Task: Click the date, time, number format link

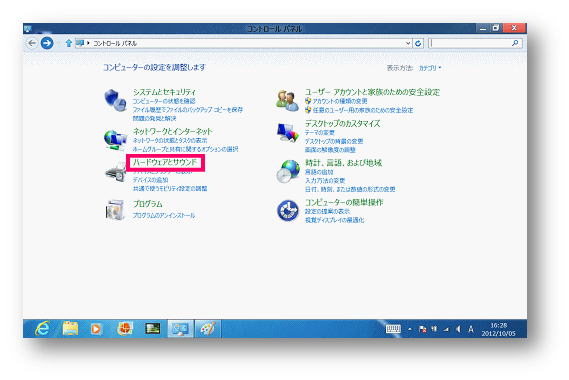Action: pos(350,189)
